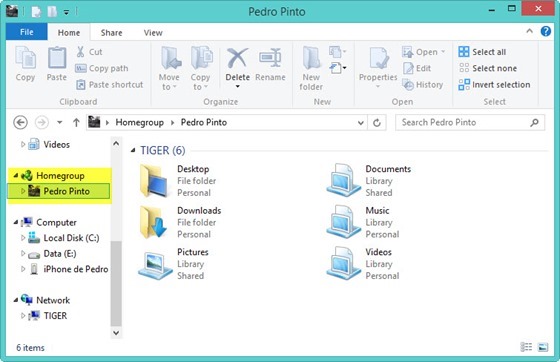The height and width of the screenshot is (362, 560).
Task: Collapse the TIGER (6) group header
Action: [x=133, y=150]
